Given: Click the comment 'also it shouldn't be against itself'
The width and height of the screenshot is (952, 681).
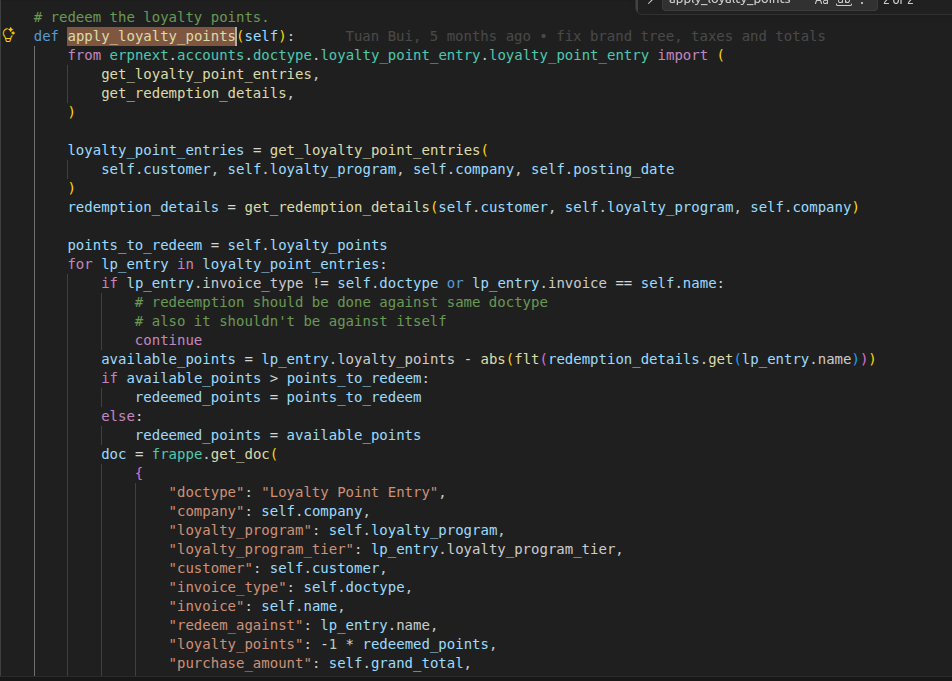Looking at the screenshot, I should coord(291,320).
